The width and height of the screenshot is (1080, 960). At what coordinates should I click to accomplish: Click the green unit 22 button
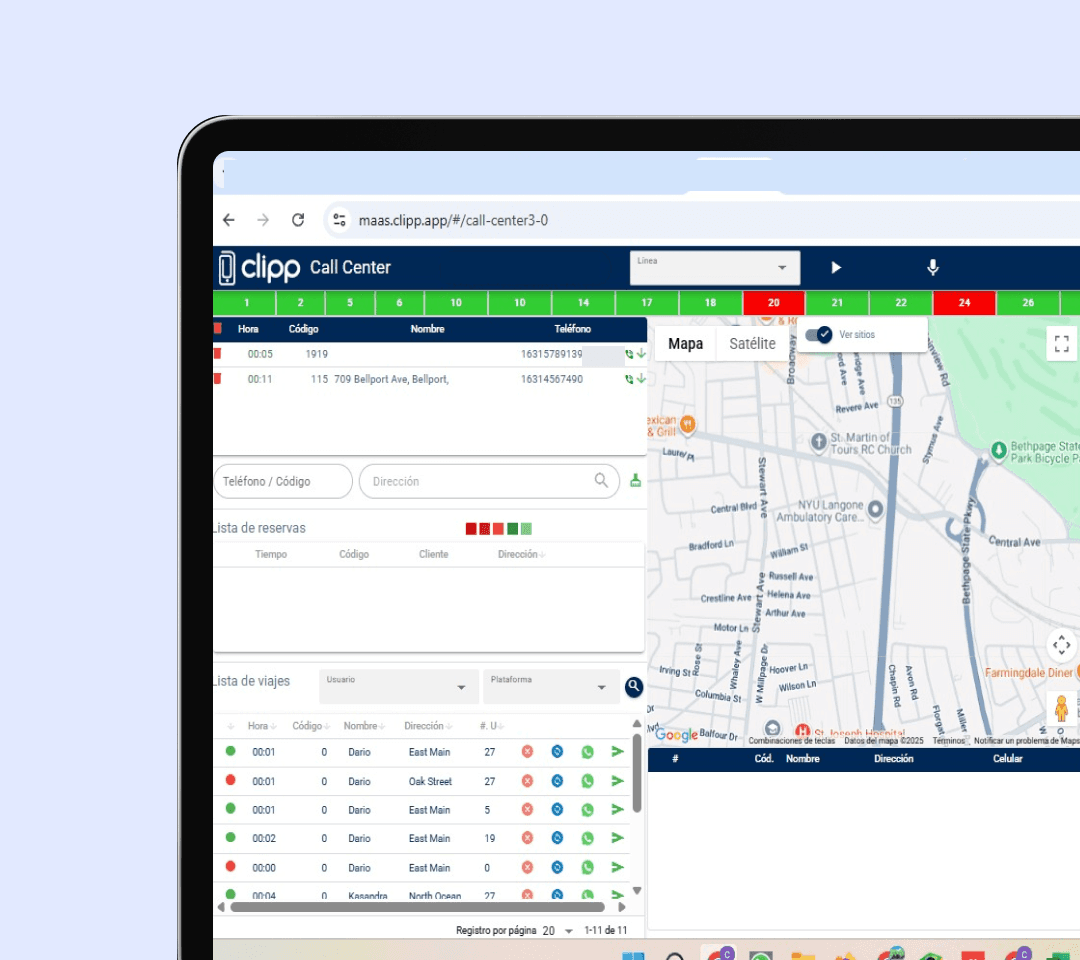tap(901, 302)
